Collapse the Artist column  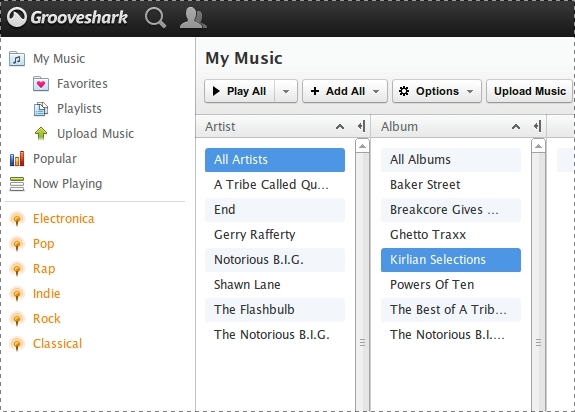pyautogui.click(x=361, y=126)
